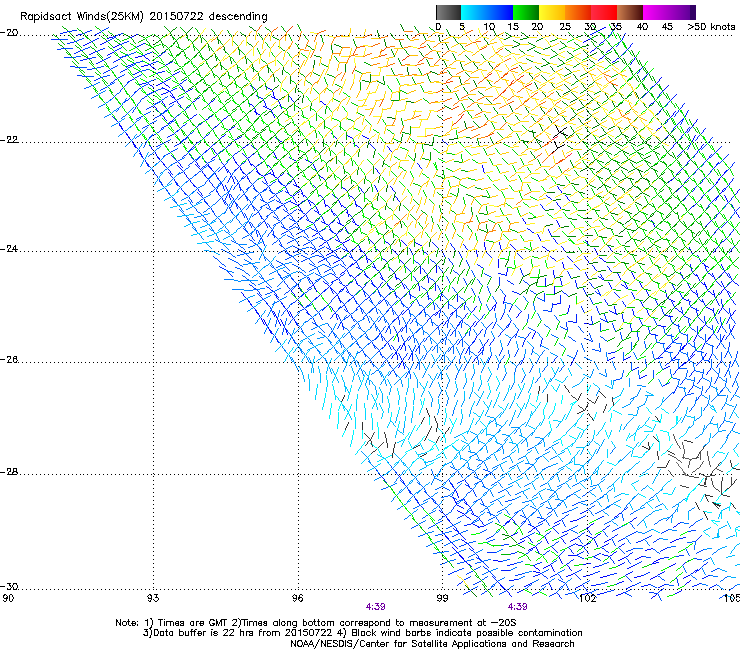Click the latitude label '-30'
Screen dimensions: 740x650
click(x=9, y=586)
